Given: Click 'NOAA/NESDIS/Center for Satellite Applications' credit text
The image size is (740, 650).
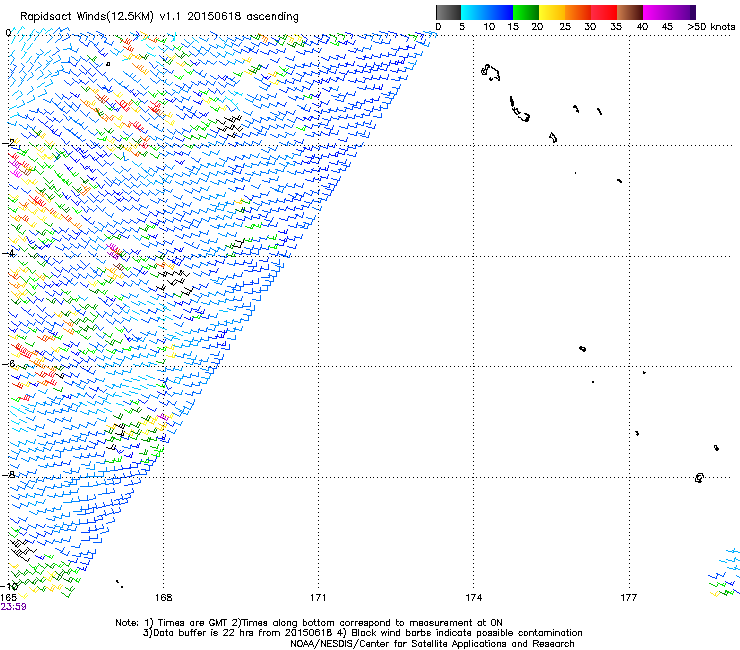Looking at the screenshot, I should 400,644.
